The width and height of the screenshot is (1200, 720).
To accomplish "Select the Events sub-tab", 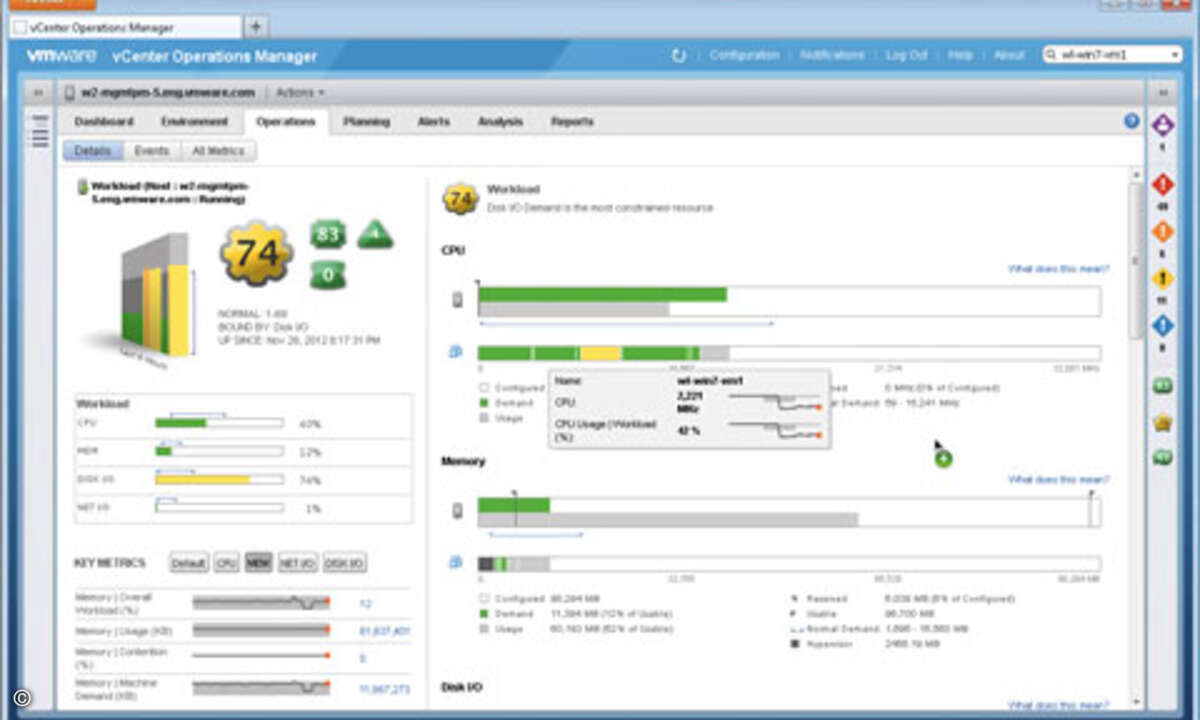I will point(152,151).
